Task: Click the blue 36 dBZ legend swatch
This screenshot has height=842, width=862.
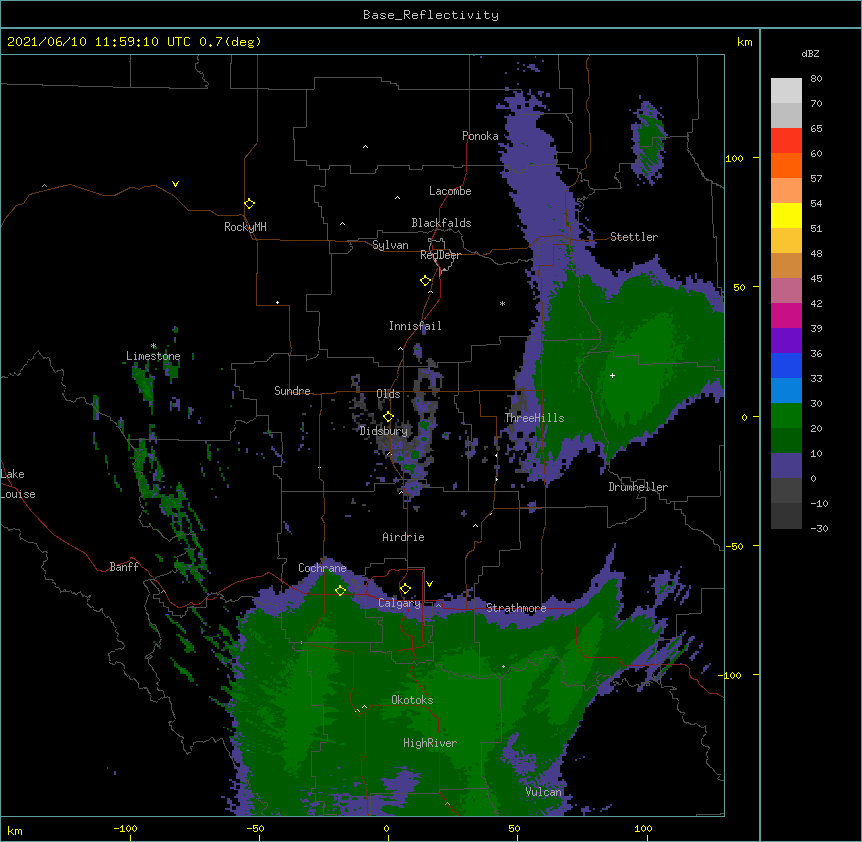Action: [x=786, y=365]
